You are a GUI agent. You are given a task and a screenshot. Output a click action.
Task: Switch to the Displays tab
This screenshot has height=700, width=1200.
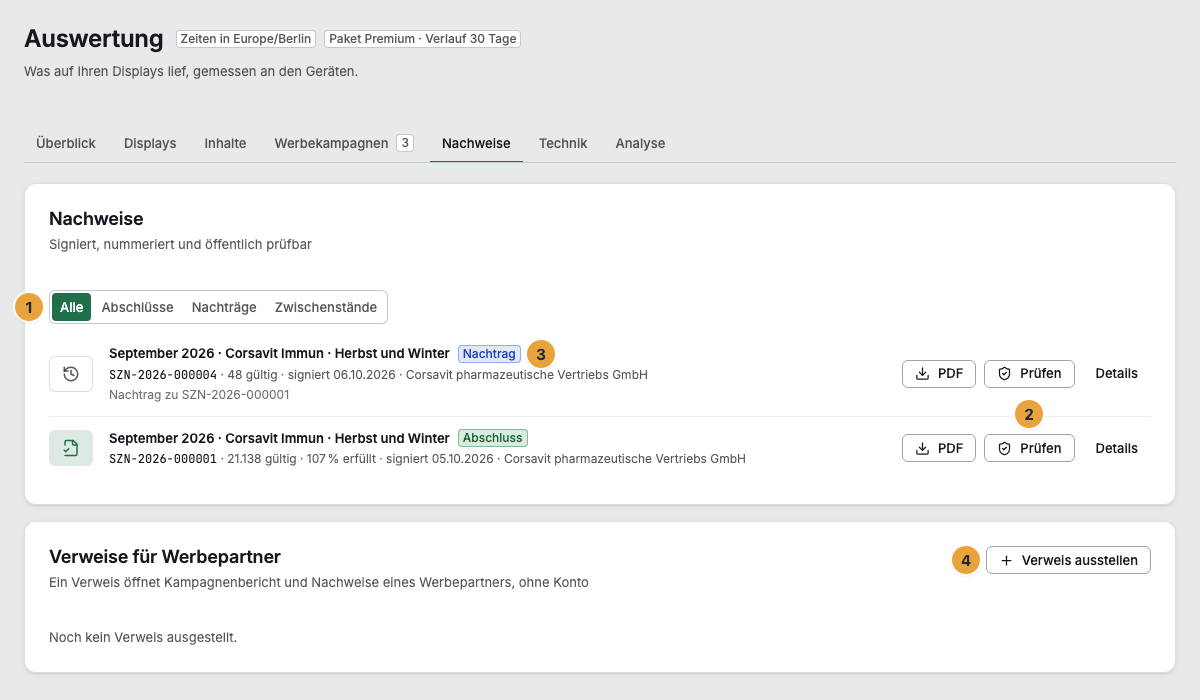[x=150, y=143]
